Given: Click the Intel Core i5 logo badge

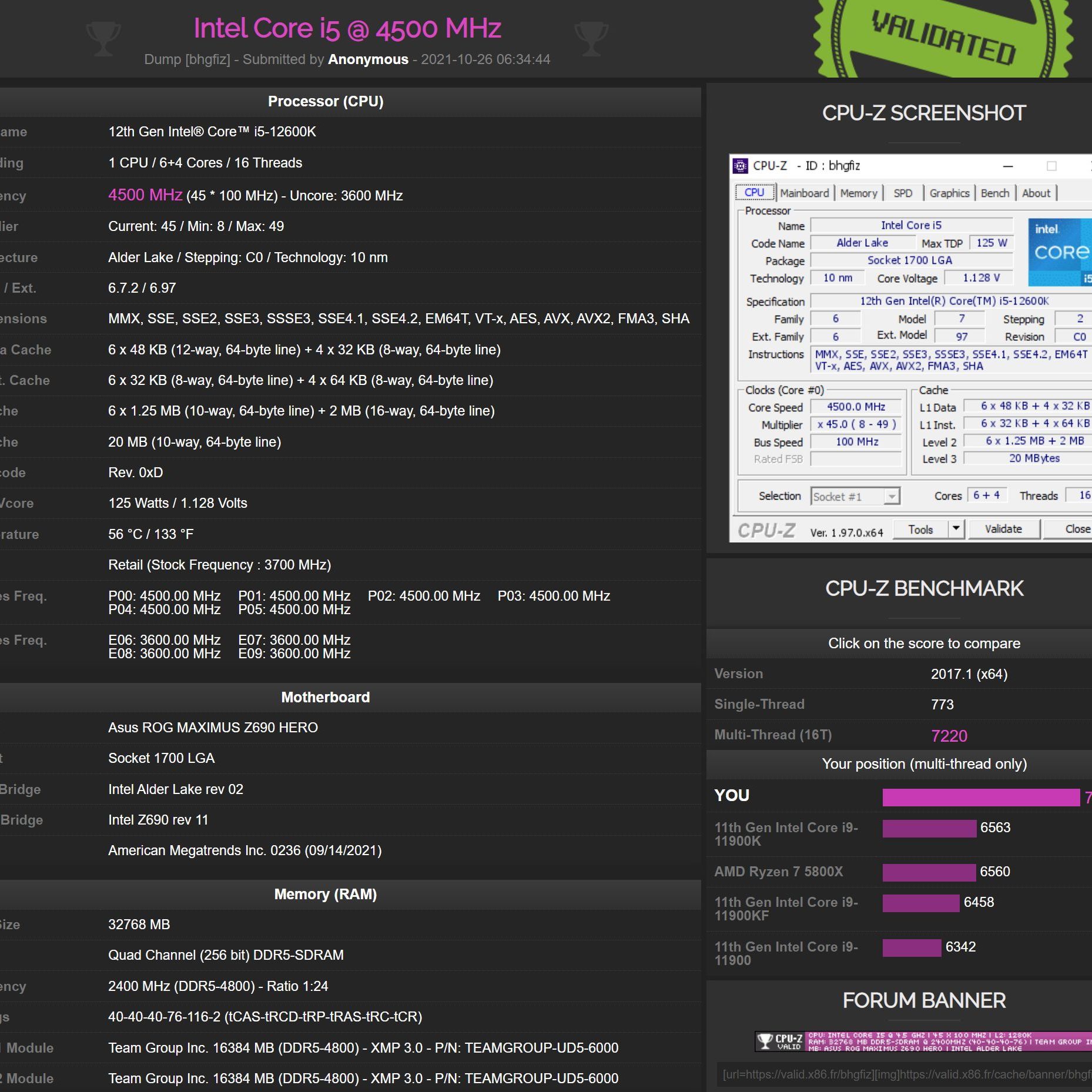Looking at the screenshot, I should tap(1060, 252).
